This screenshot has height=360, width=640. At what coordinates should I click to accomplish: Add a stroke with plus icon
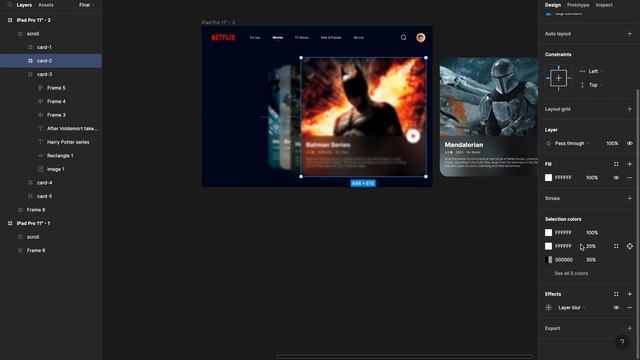coord(629,198)
